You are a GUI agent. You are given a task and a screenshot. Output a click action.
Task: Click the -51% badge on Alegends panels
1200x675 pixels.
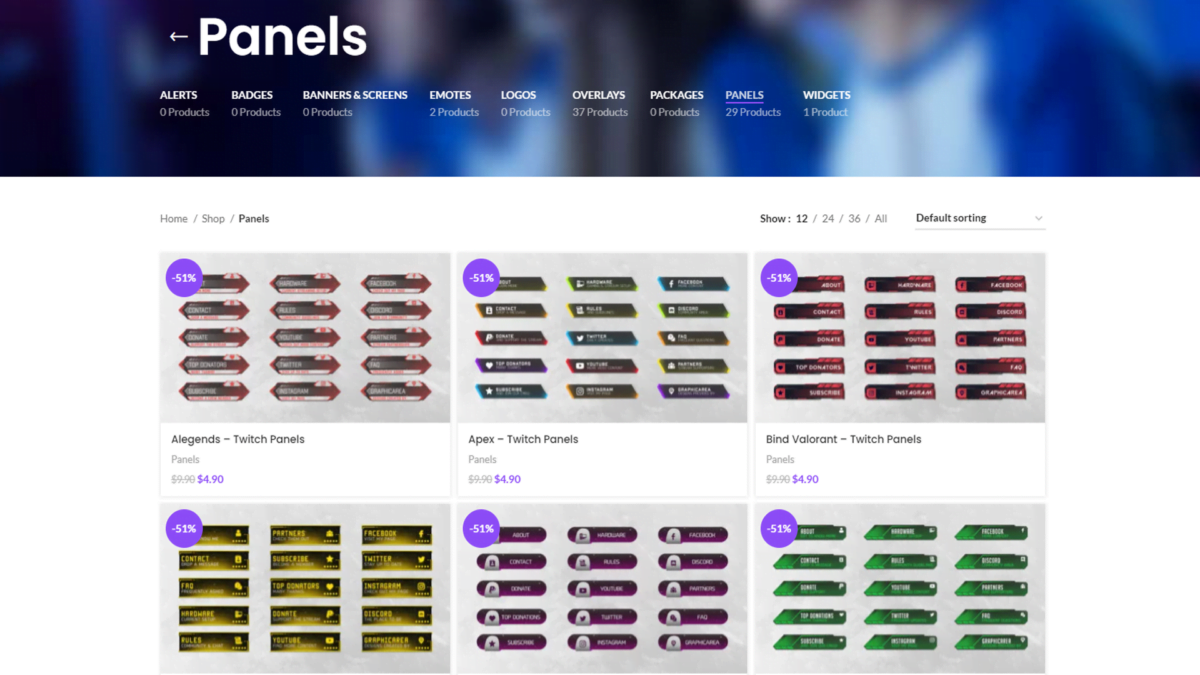(x=184, y=278)
